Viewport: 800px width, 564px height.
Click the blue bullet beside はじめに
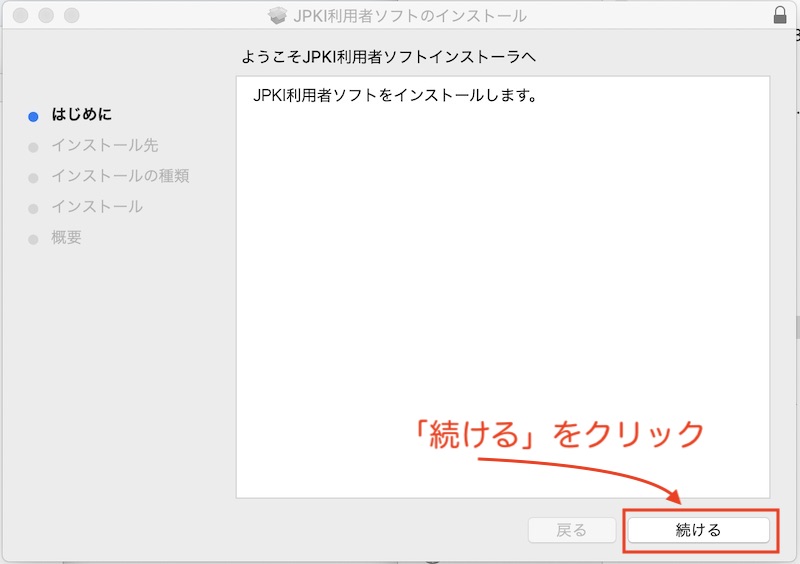(33, 117)
